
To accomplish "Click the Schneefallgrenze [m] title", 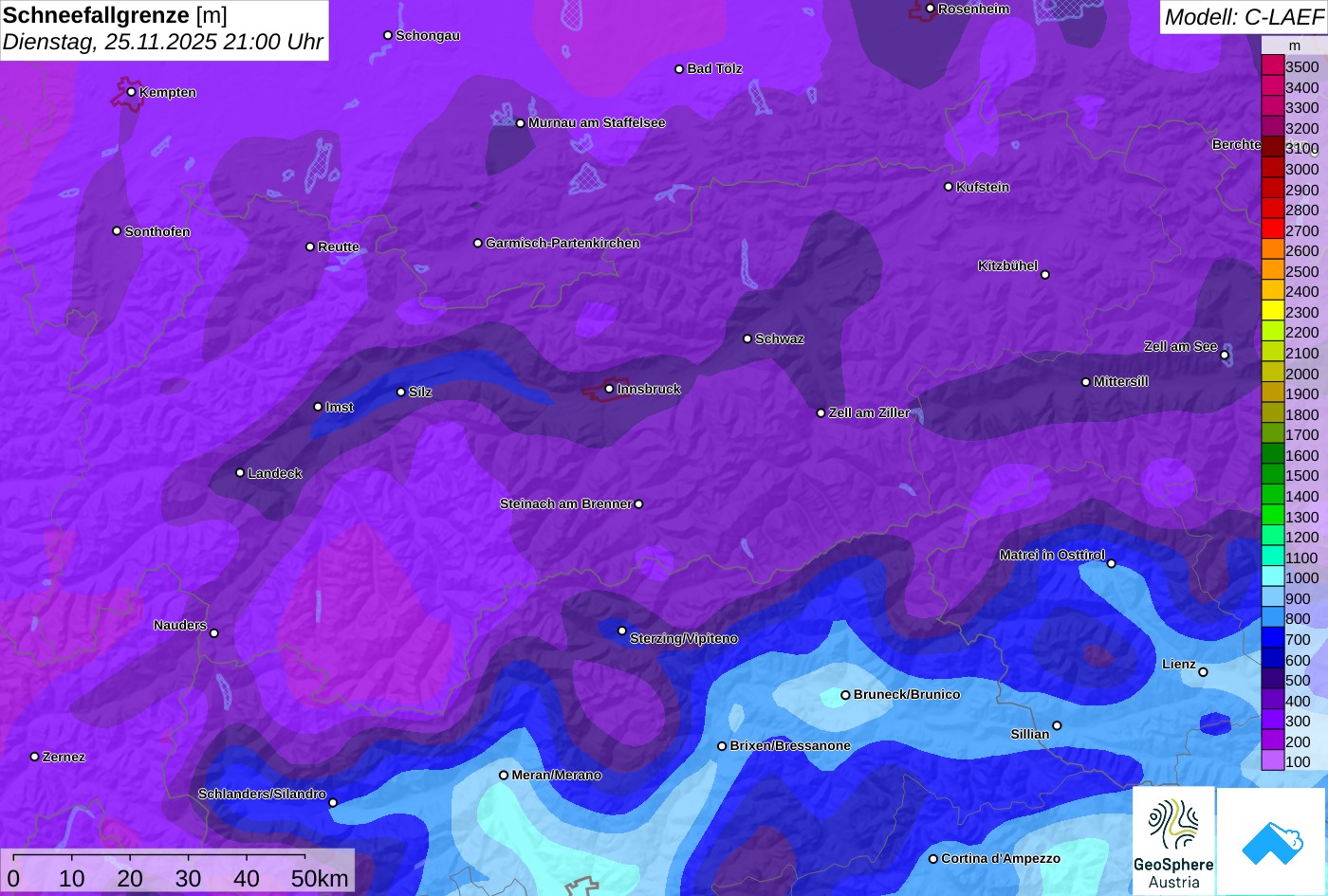I will (115, 14).
